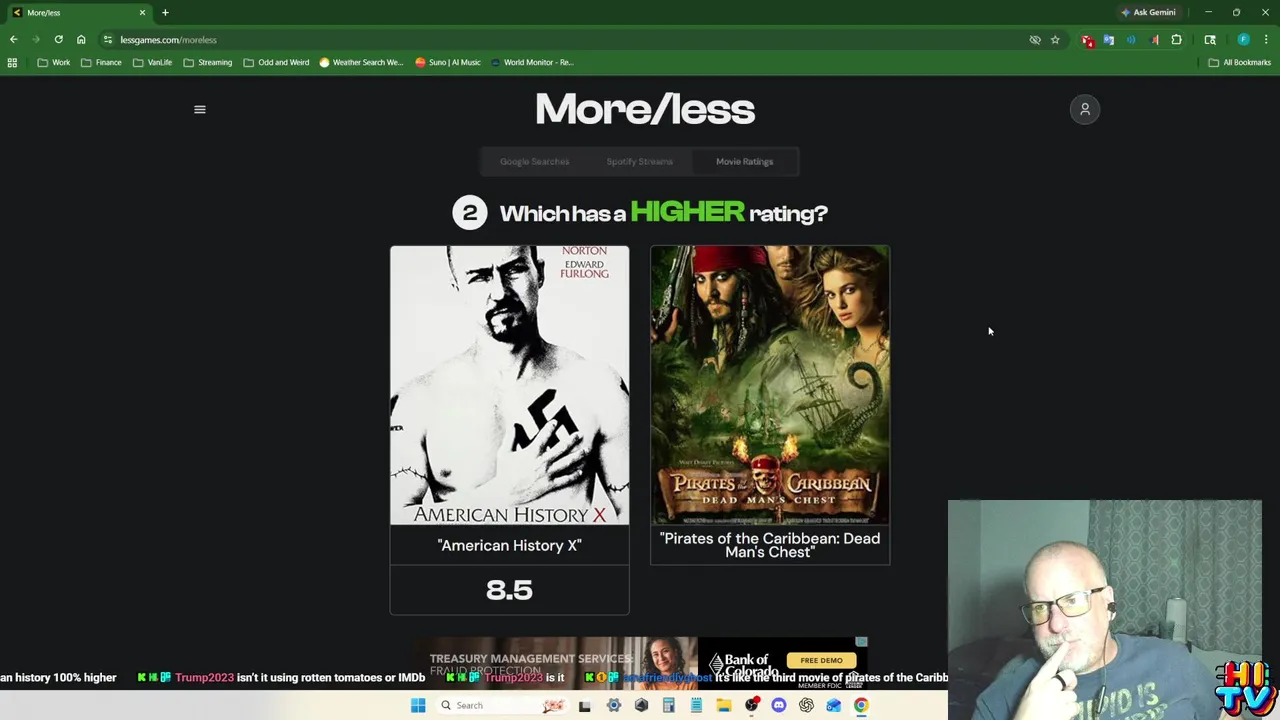Click the More/less logo heading
Screen dimensions: 1280x720
[x=645, y=109]
